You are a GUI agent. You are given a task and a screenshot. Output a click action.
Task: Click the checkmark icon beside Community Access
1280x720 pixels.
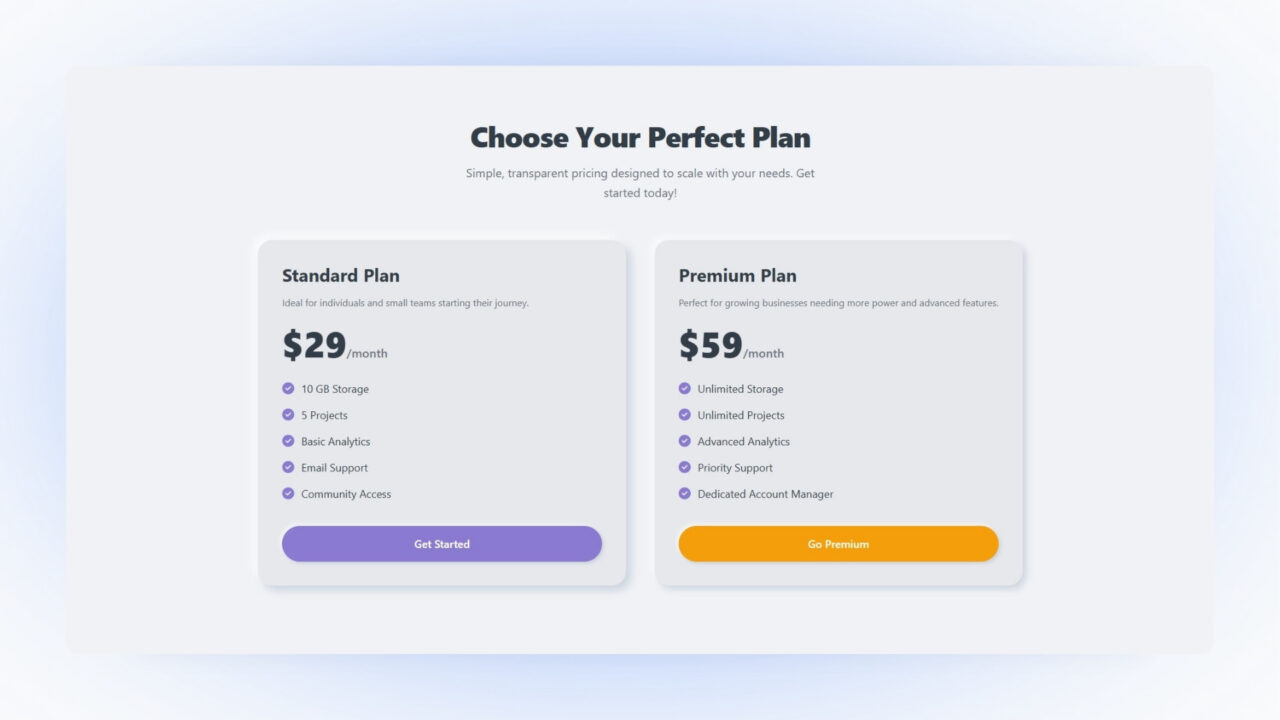(286, 493)
